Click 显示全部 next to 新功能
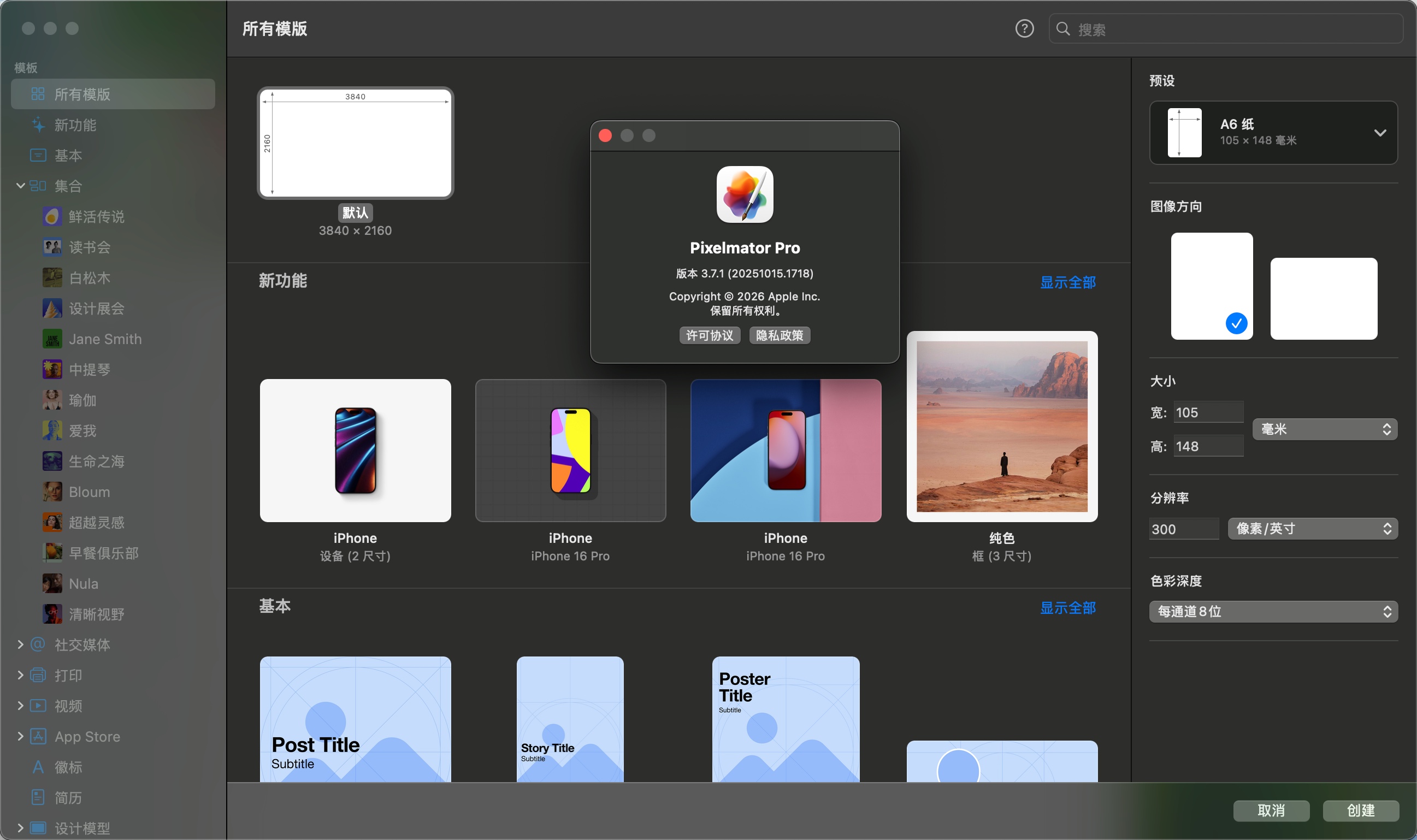 (x=1067, y=282)
